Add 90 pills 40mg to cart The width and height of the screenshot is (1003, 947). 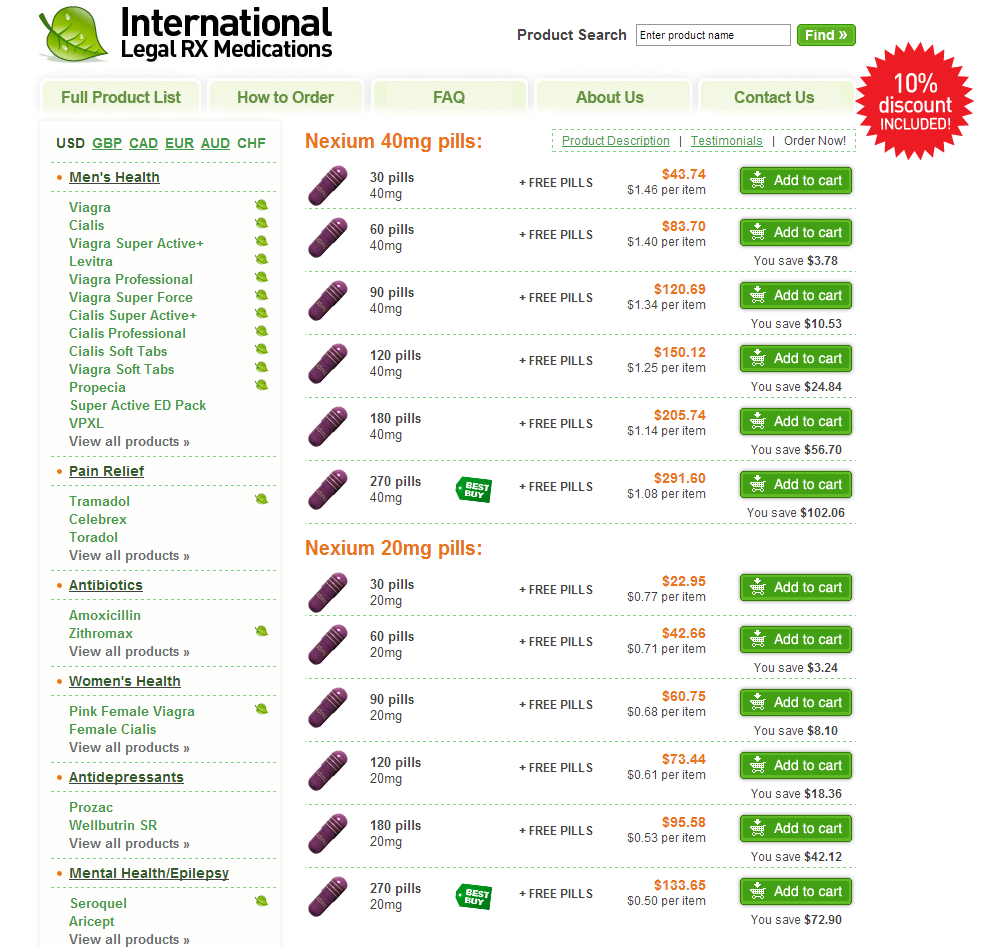[796, 296]
